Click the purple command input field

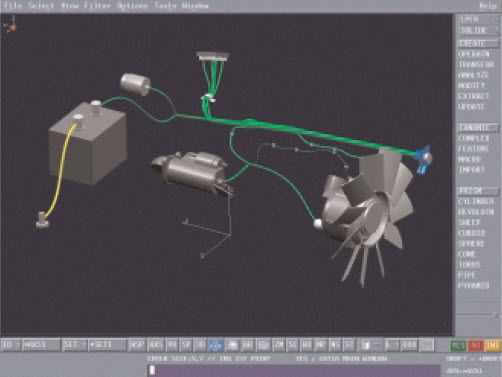click(294, 370)
